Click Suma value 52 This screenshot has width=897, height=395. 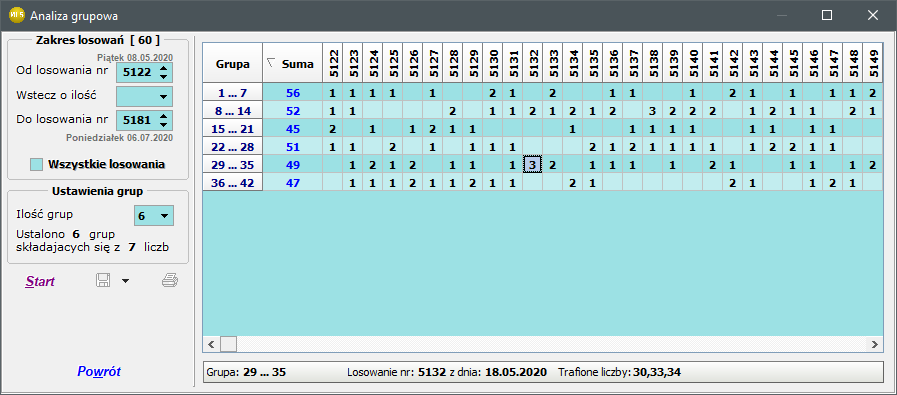pyautogui.click(x=292, y=111)
